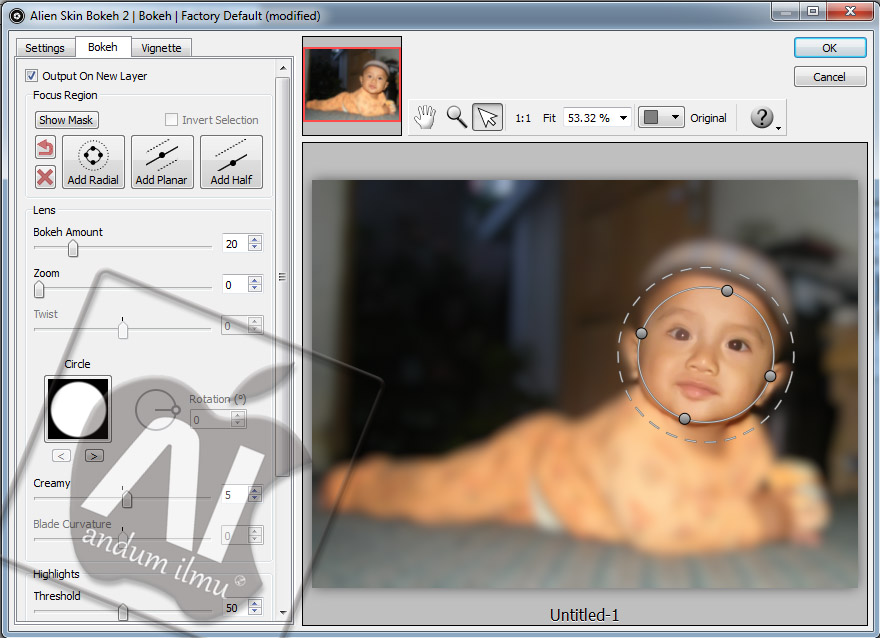Increase Threshold value with spinner up

pyautogui.click(x=255, y=603)
